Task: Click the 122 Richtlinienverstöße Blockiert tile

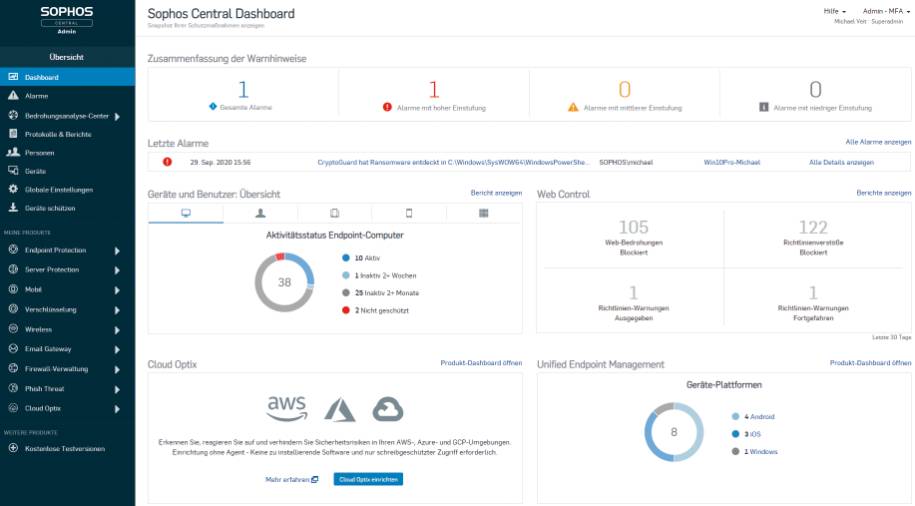Action: coord(813,236)
